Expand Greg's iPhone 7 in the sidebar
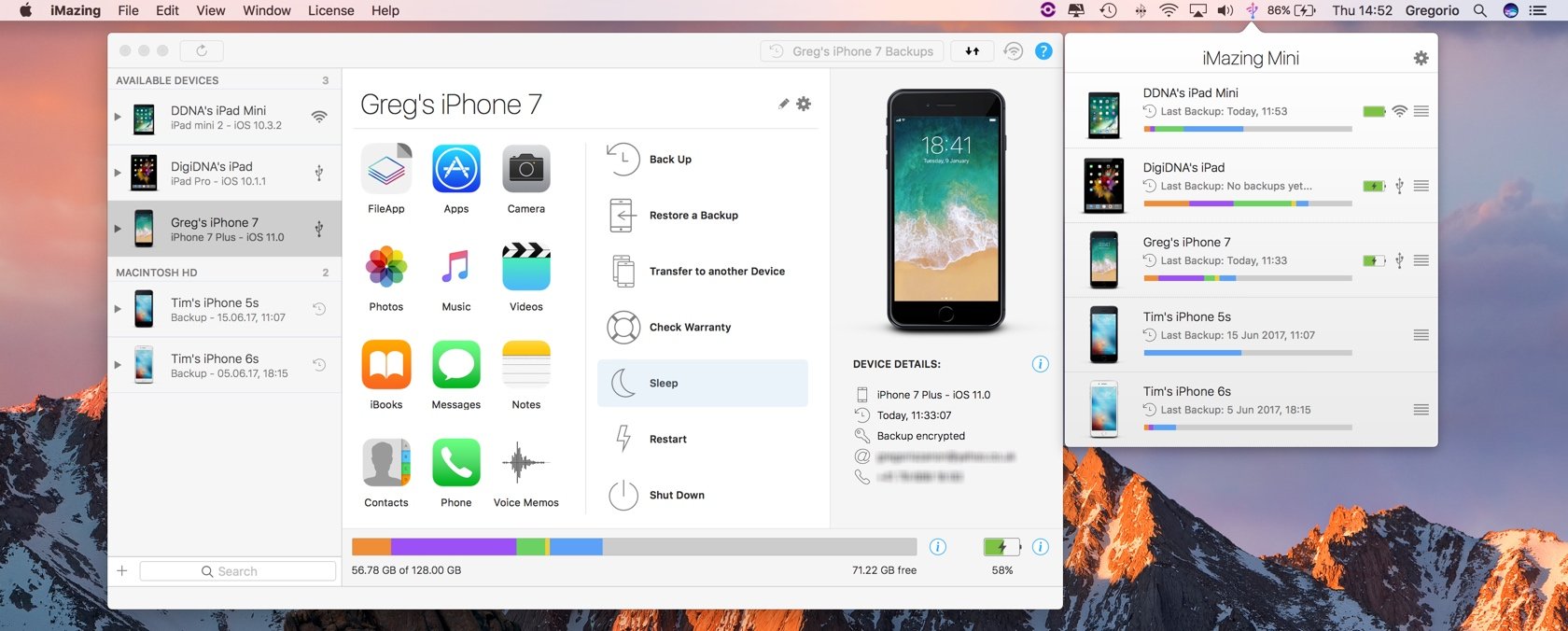Viewport: 1568px width, 631px height. click(x=118, y=229)
